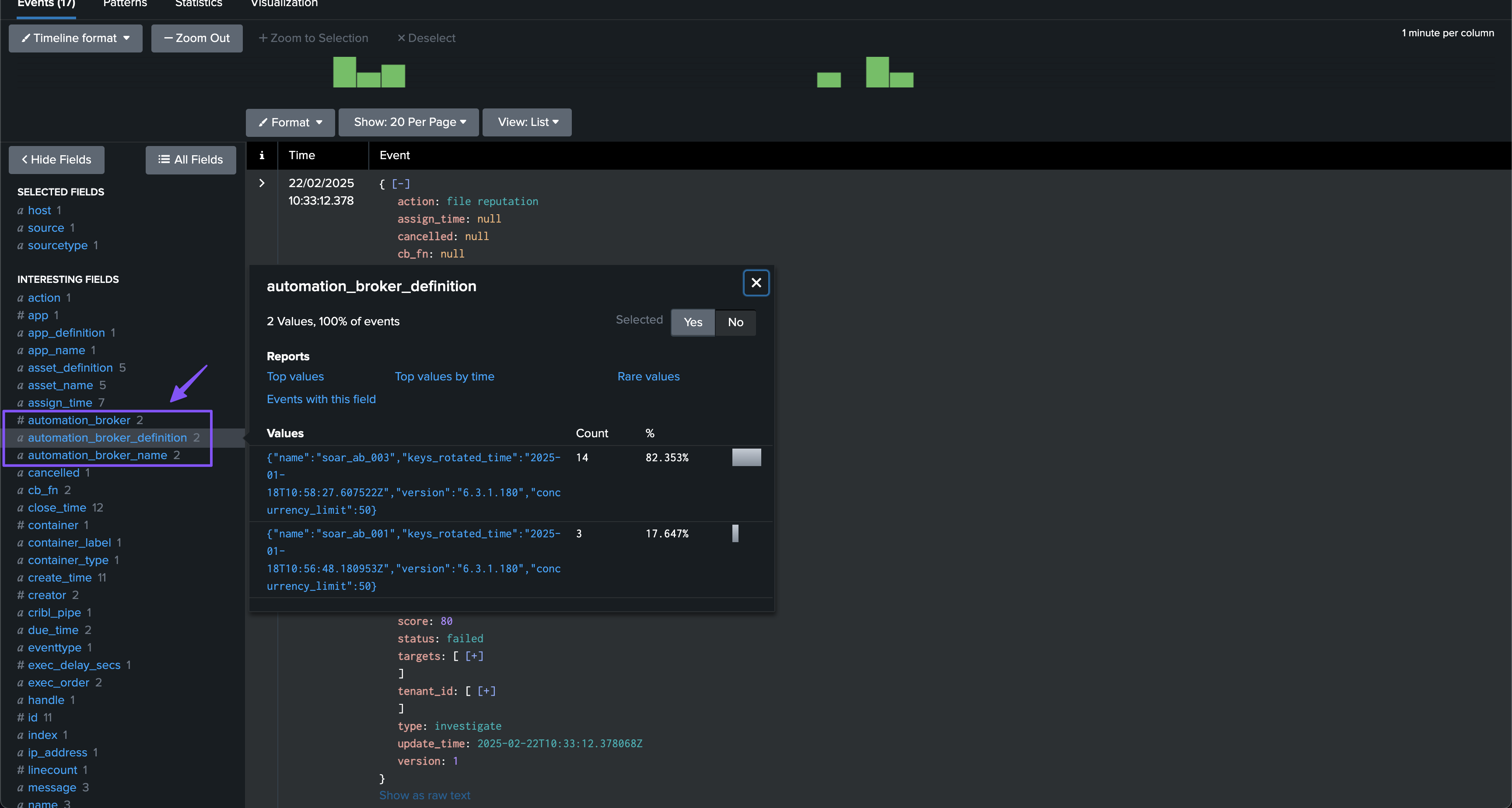Set Selected to Yes for this field
The image size is (1512, 808).
click(693, 322)
